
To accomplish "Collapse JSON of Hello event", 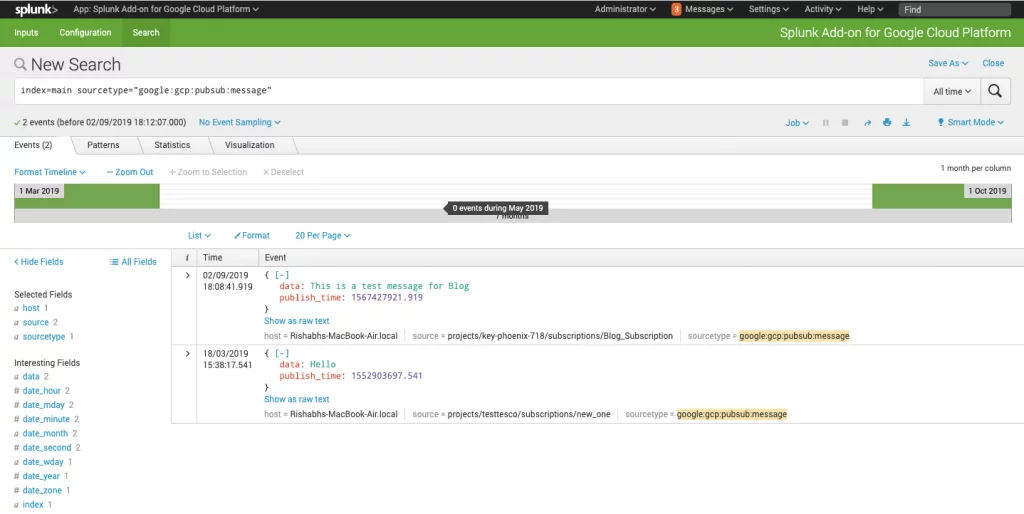I will [281, 354].
